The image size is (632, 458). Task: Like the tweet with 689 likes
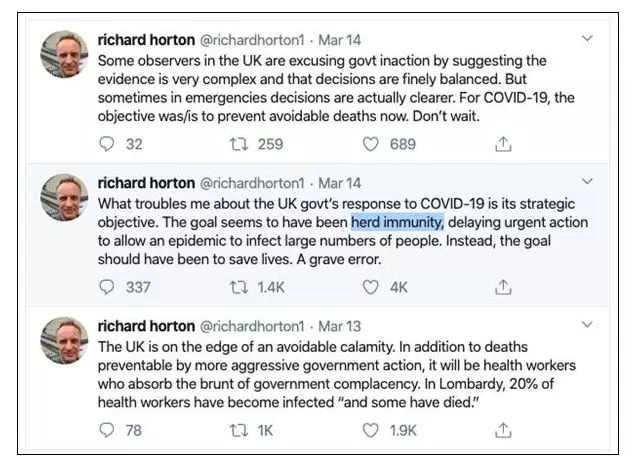coord(371,144)
